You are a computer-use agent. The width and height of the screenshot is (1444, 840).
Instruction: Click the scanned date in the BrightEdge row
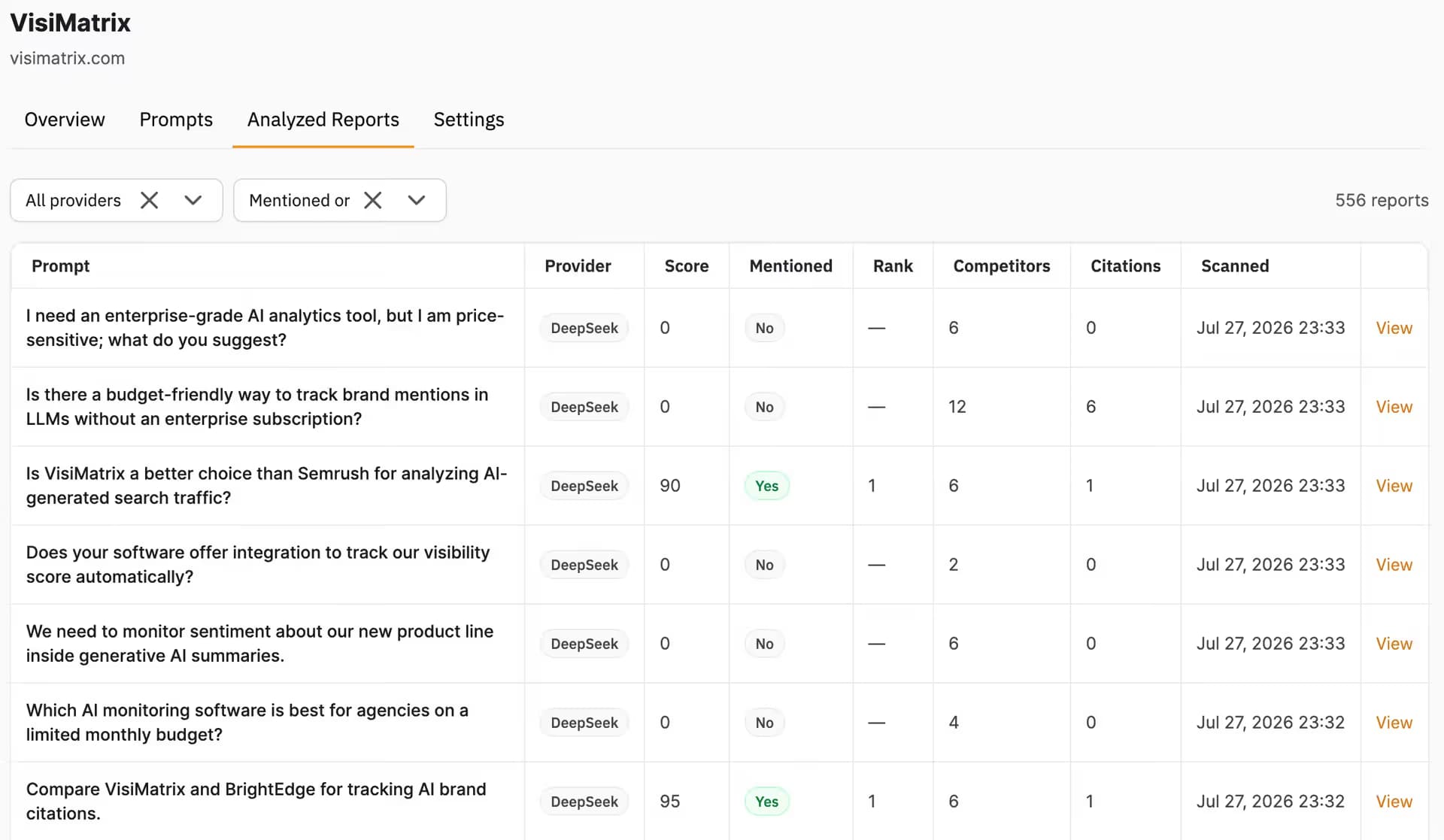1271,802
